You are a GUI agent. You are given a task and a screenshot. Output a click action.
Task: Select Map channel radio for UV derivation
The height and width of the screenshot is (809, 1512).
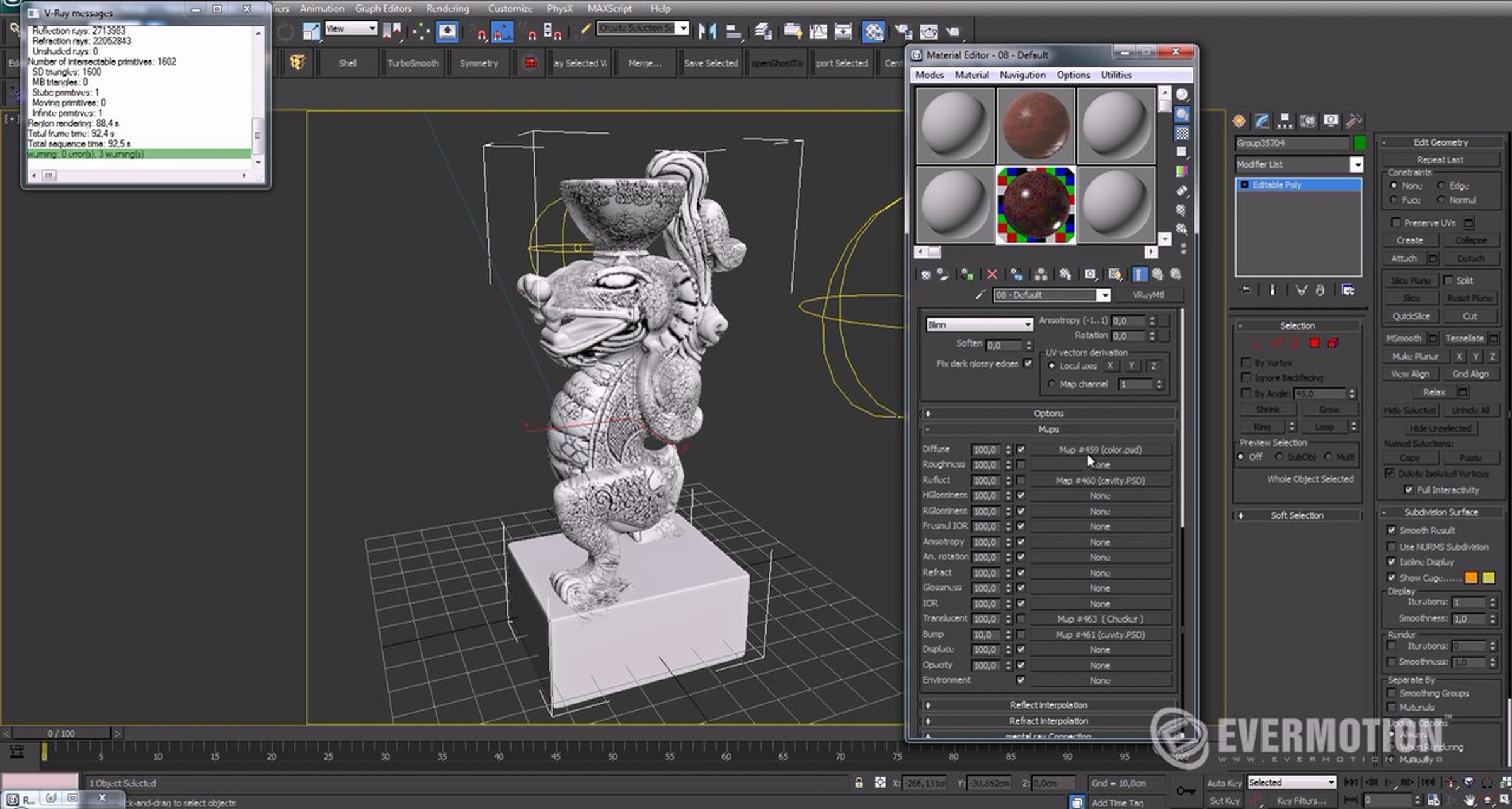1051,384
